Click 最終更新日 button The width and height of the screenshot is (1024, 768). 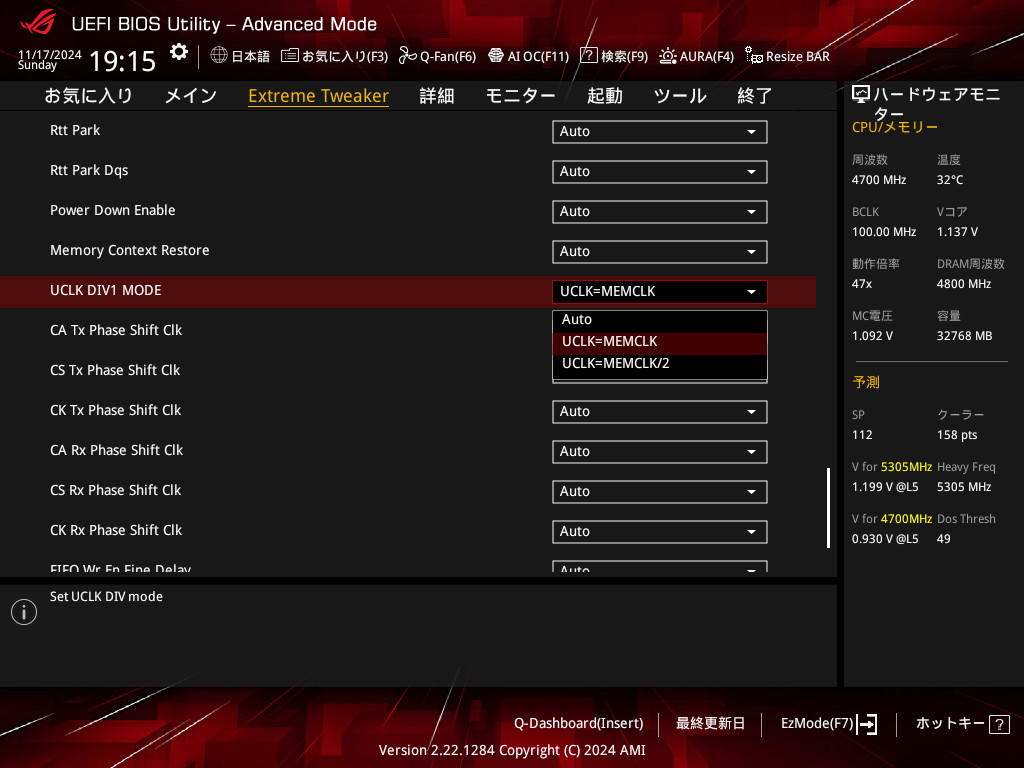tap(711, 724)
